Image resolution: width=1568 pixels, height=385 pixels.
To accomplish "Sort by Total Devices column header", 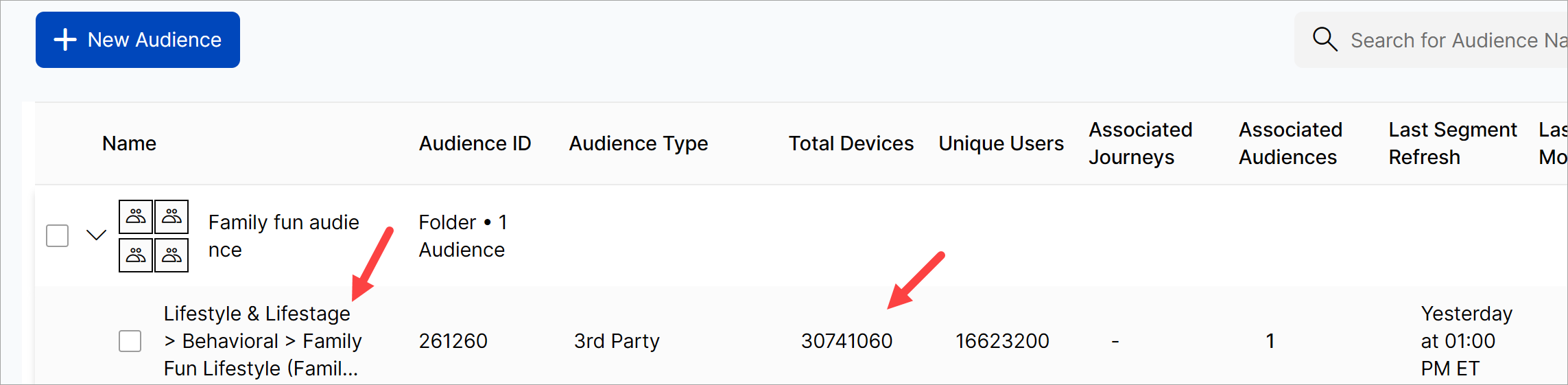I will [851, 143].
